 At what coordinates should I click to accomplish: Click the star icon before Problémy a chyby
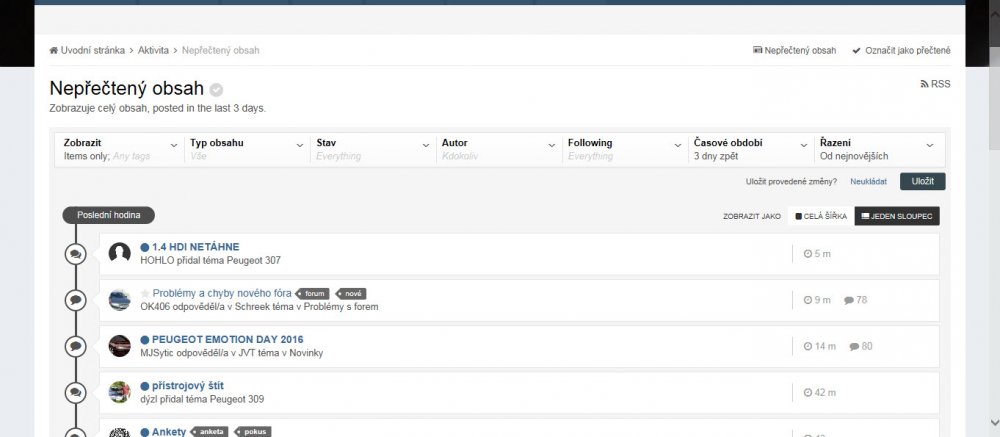coord(145,293)
